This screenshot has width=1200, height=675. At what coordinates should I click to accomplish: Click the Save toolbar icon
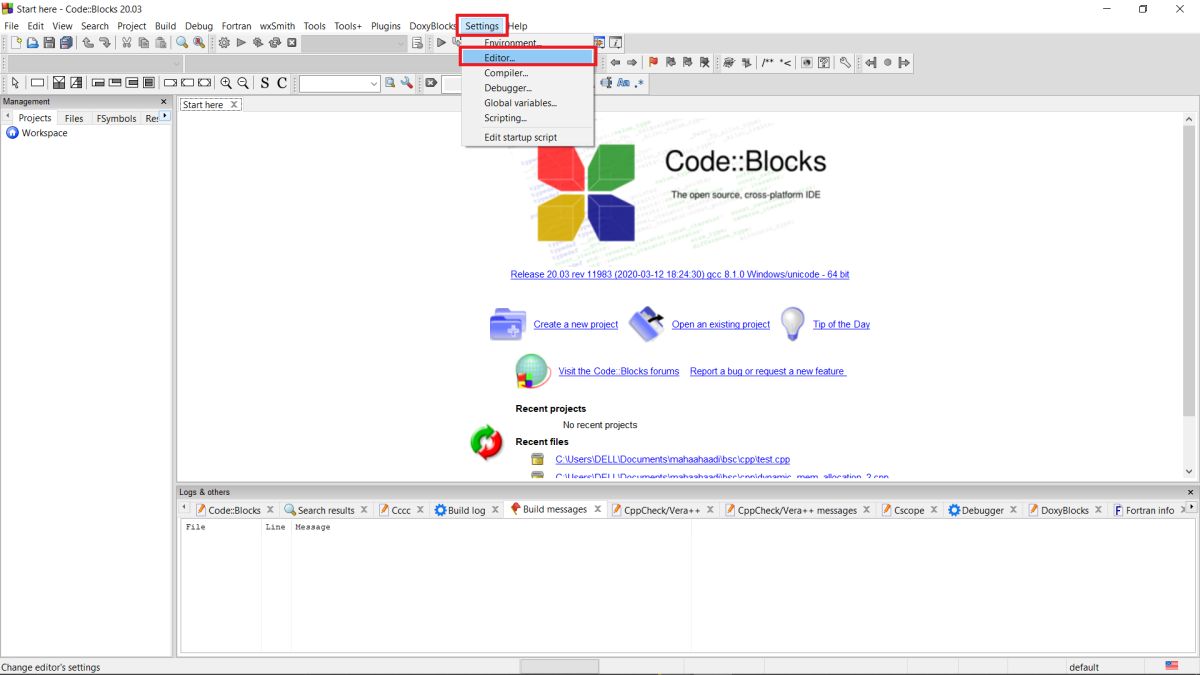click(49, 43)
